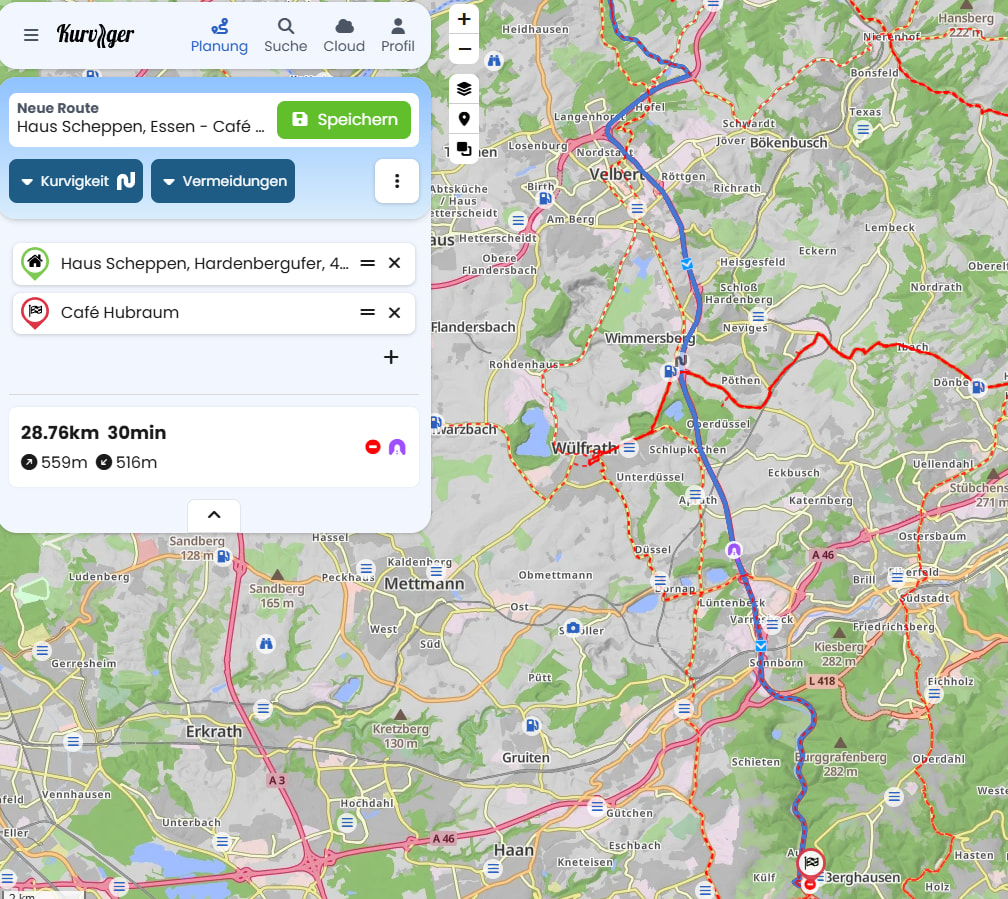This screenshot has height=899, width=1008.
Task: Open the Vermeidungen dropdown
Action: click(223, 181)
